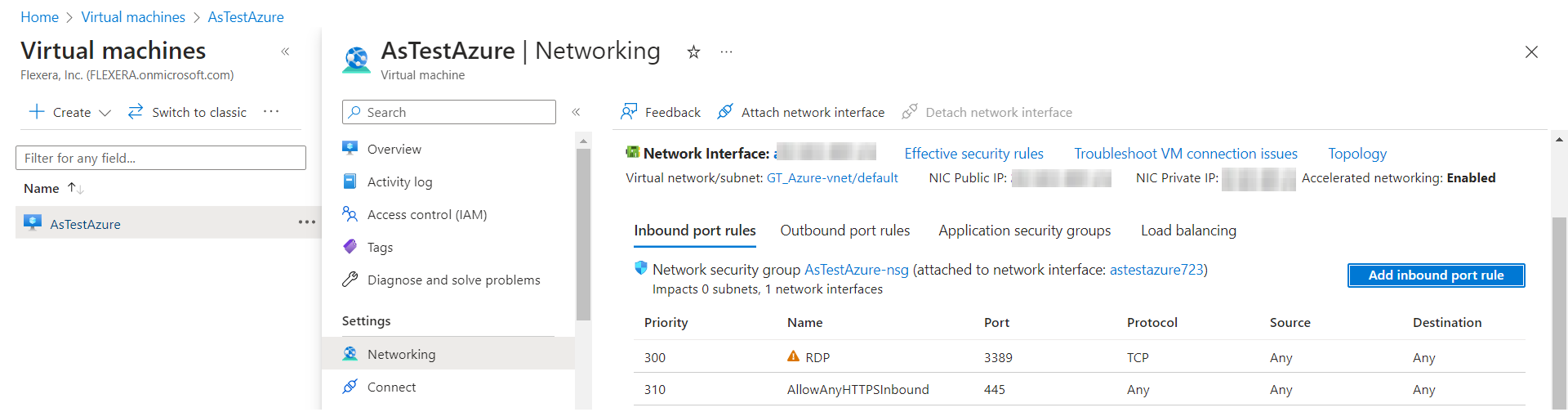Focus the Filter for any field input
The width and height of the screenshot is (1568, 412).
pos(161,158)
